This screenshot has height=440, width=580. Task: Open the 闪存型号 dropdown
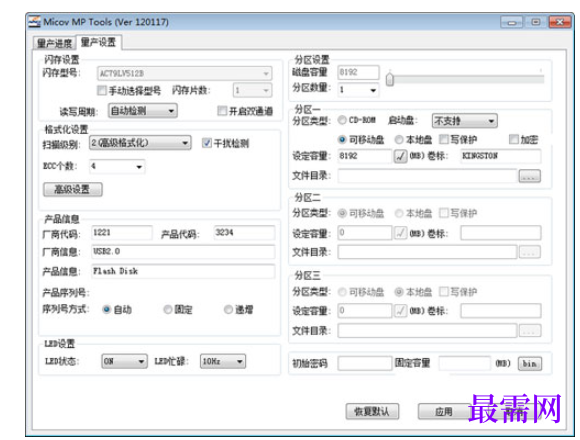[184, 73]
